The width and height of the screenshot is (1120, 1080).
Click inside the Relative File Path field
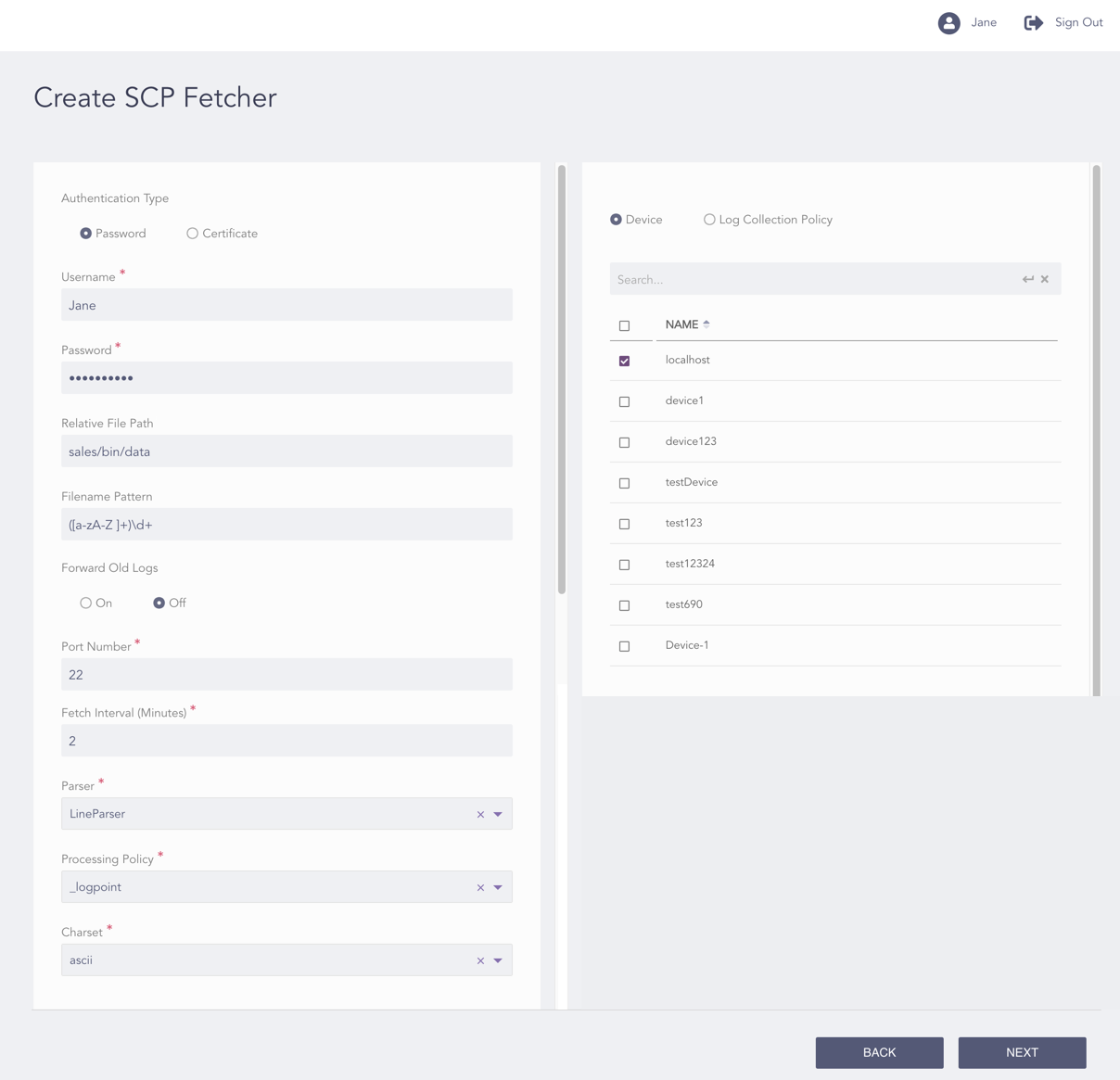(286, 451)
